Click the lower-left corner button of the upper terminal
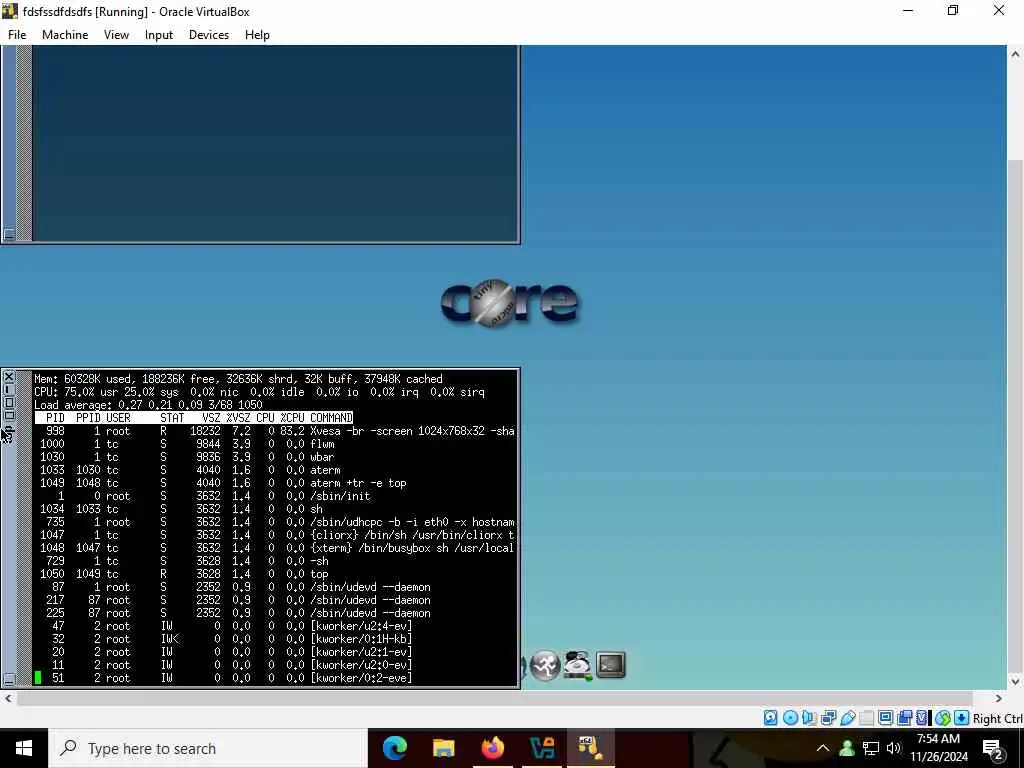 pos(9,233)
